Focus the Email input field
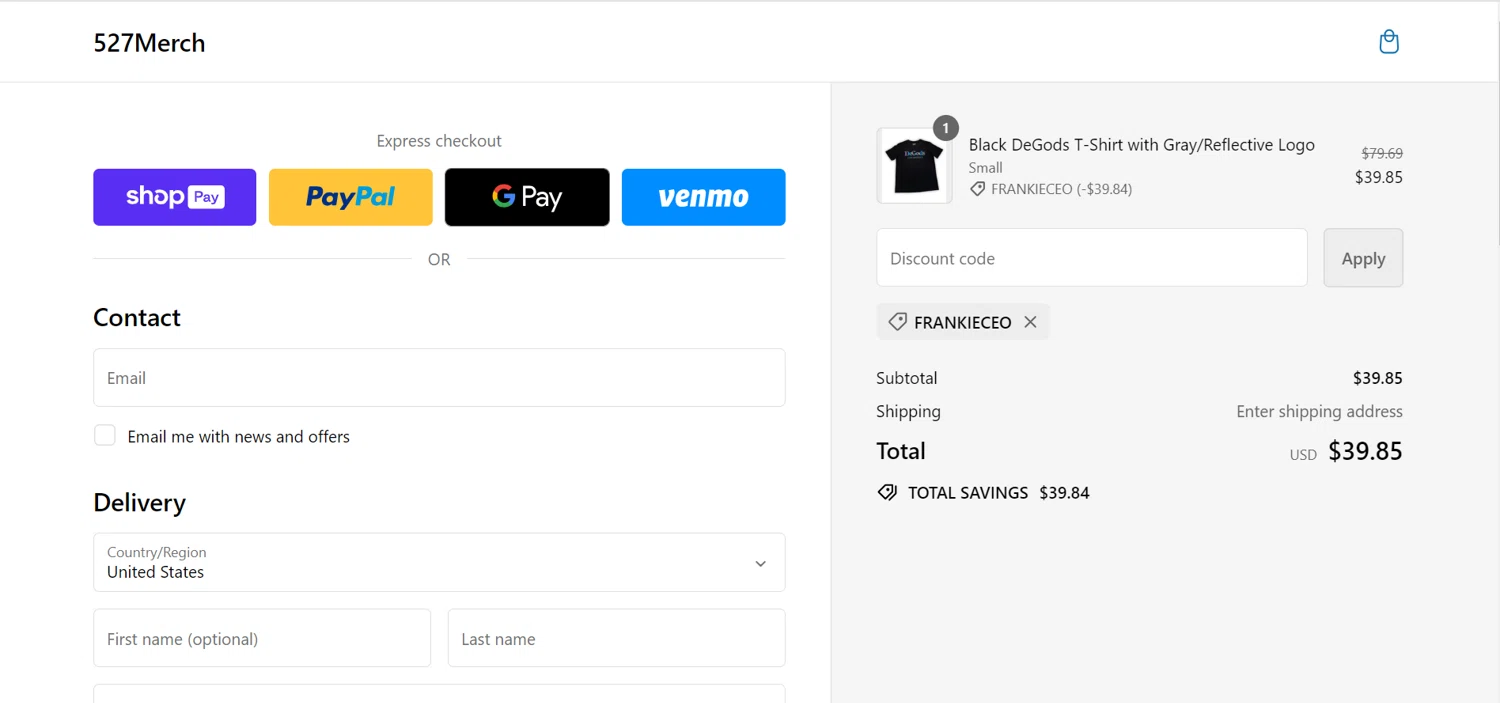This screenshot has height=703, width=1500. pyautogui.click(x=439, y=378)
